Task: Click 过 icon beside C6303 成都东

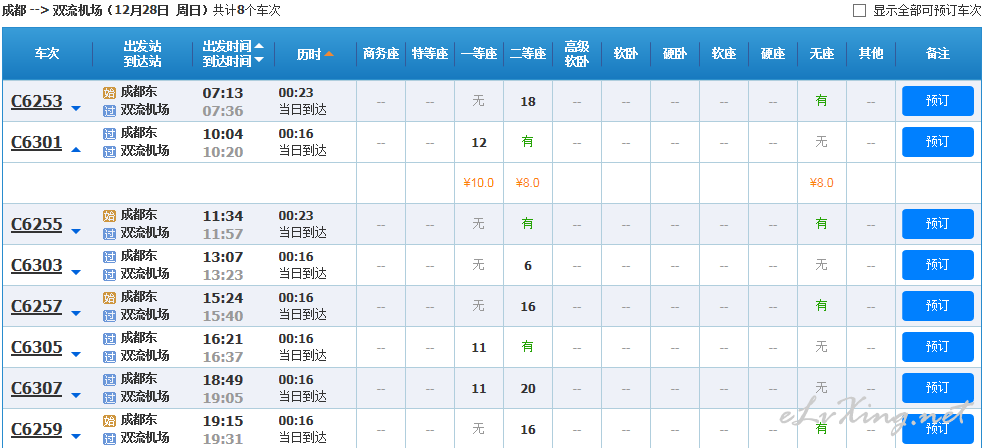Action: [x=109, y=257]
